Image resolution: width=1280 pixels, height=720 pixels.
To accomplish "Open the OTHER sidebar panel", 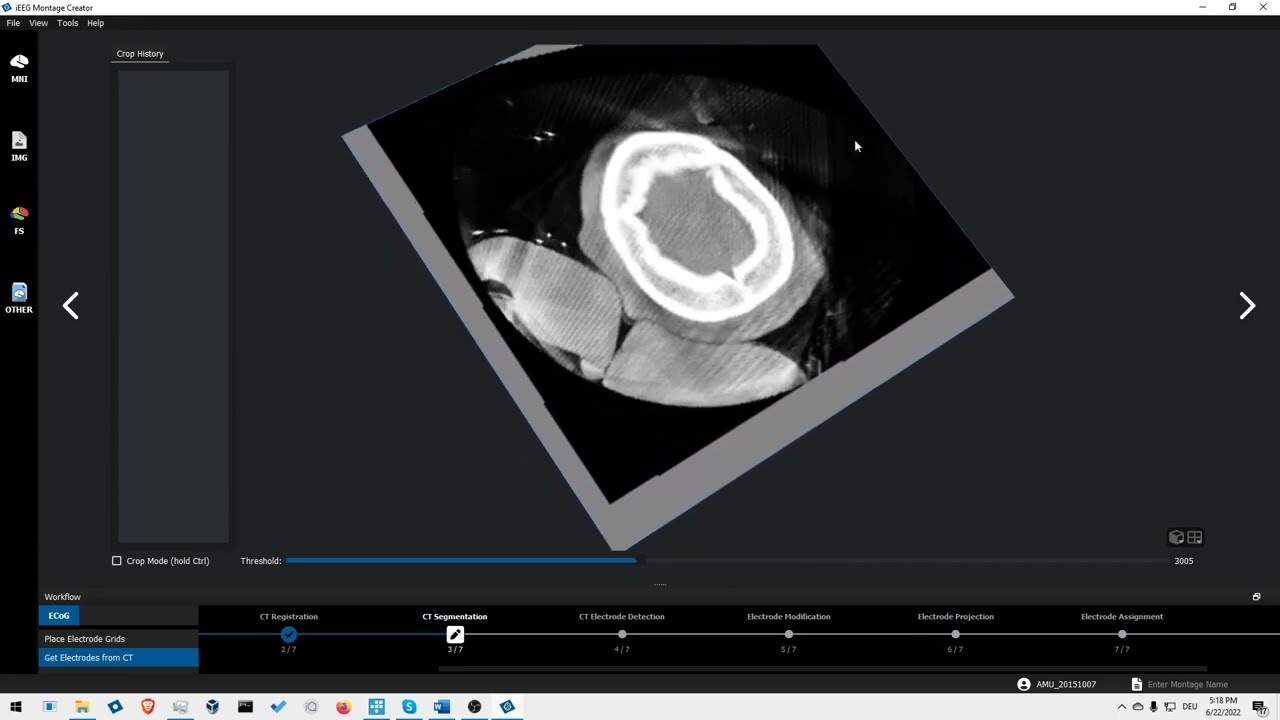I will click(x=19, y=298).
